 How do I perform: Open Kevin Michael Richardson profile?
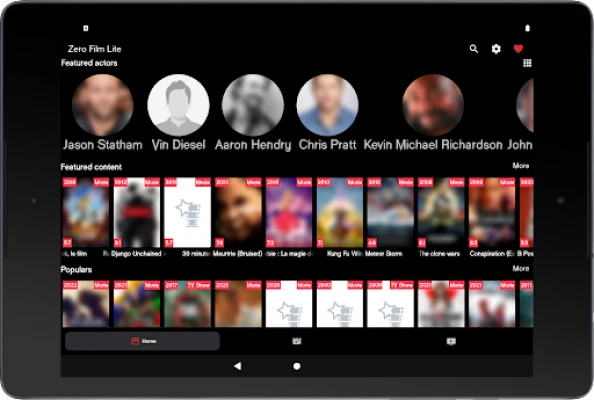coord(433,105)
